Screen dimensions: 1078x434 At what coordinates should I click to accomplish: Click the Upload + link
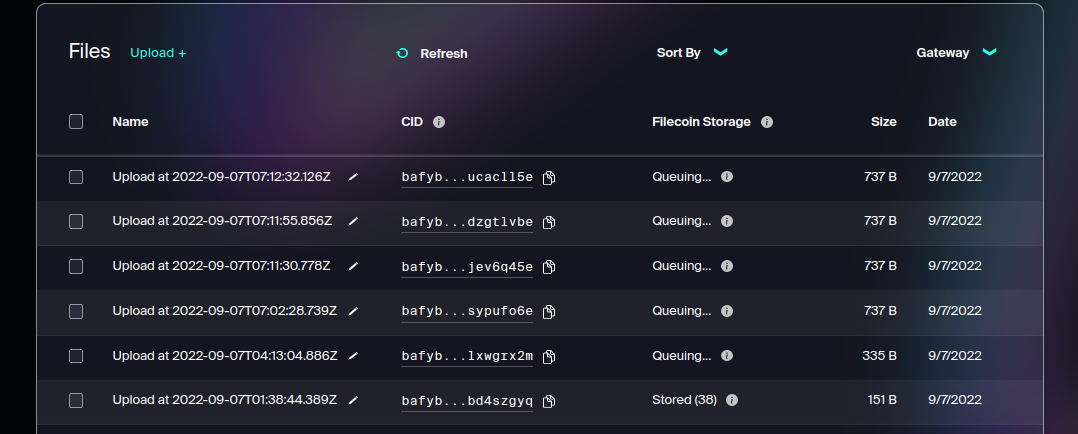coord(158,53)
